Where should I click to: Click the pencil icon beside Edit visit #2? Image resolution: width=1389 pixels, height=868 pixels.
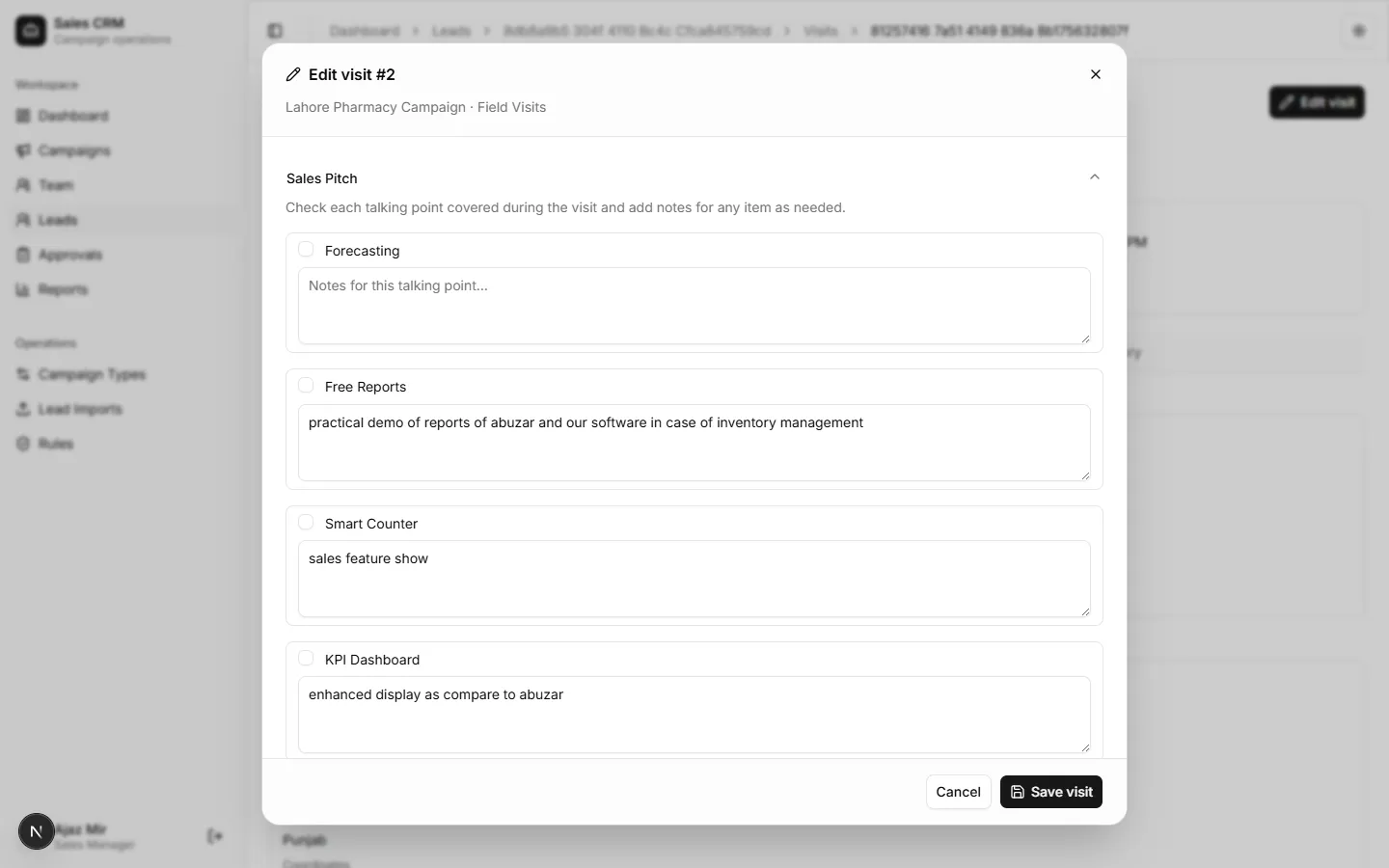[x=293, y=74]
